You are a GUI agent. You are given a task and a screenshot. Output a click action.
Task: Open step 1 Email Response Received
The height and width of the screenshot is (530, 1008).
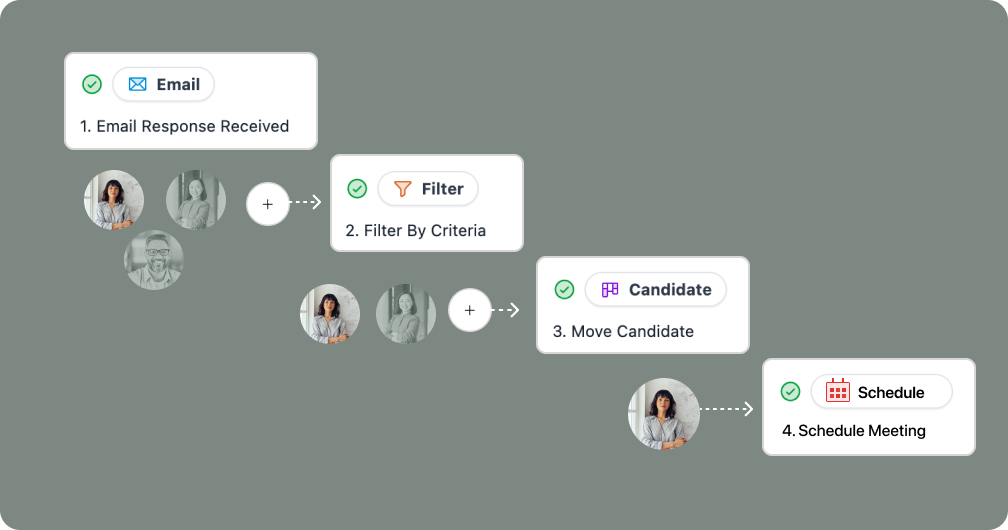(x=184, y=126)
